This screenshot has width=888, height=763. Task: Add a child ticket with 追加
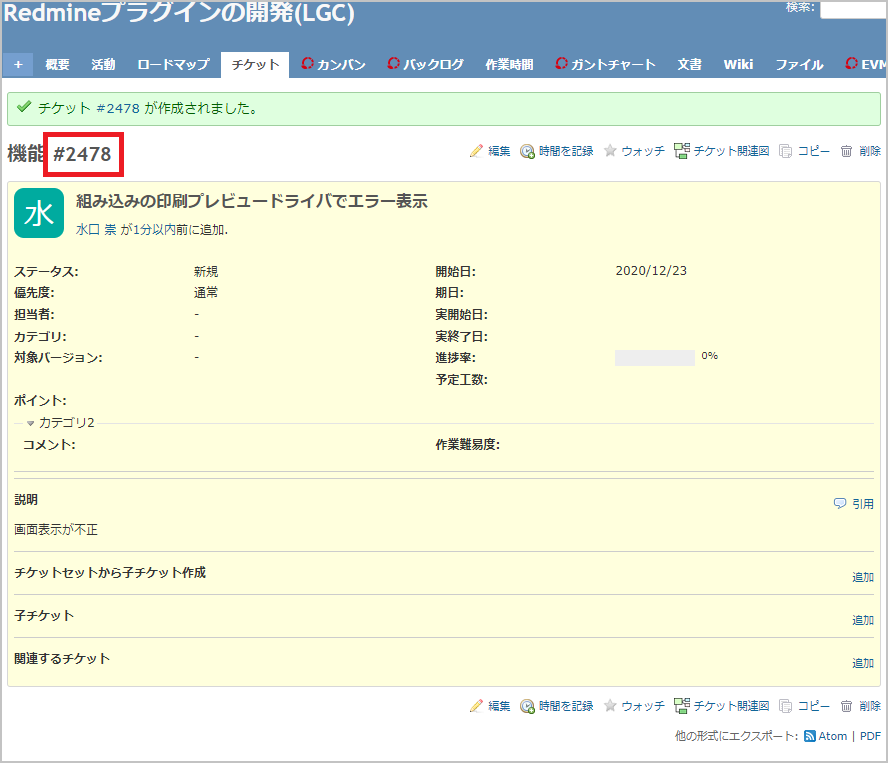coord(862,620)
